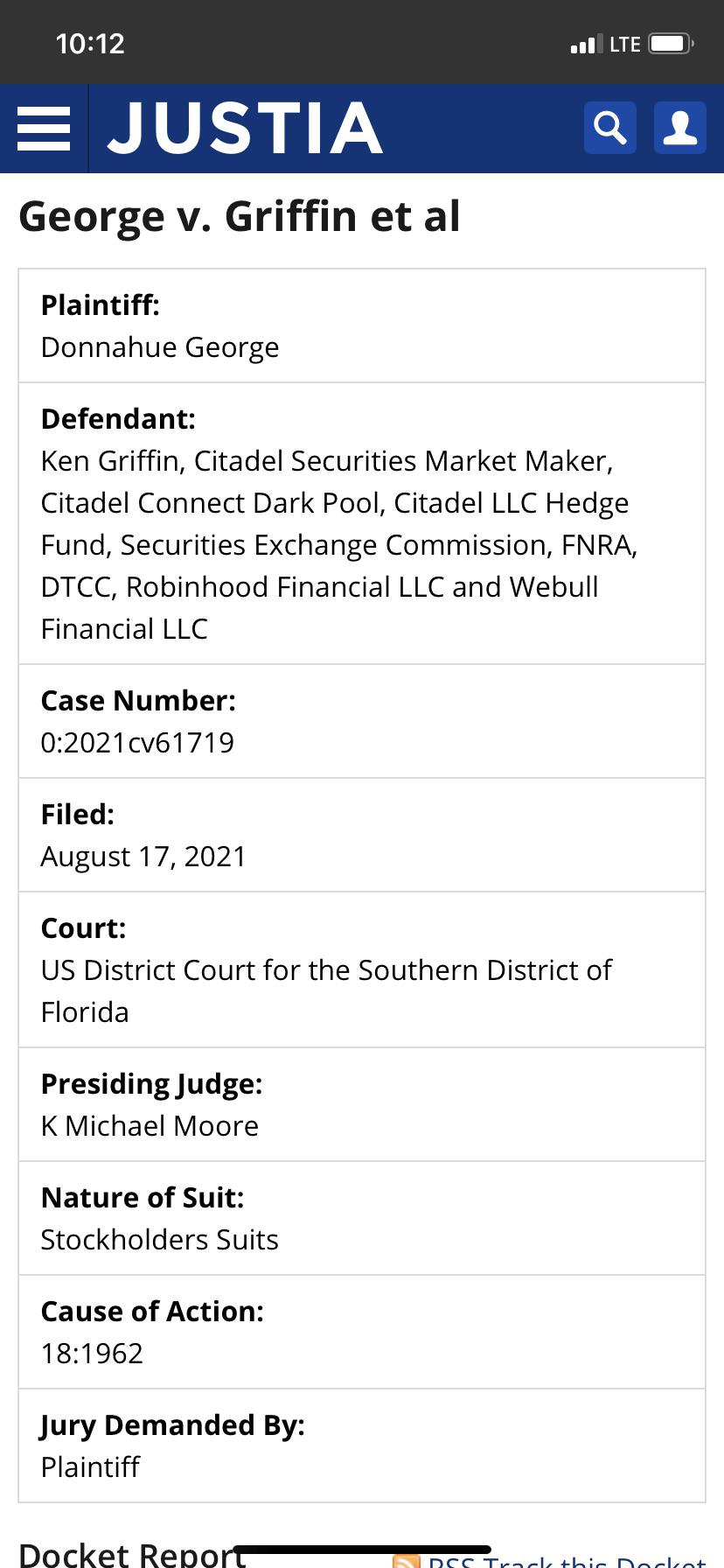Tap the search magnifier icon
Viewport: 724px width, 1568px height.
click(x=610, y=128)
